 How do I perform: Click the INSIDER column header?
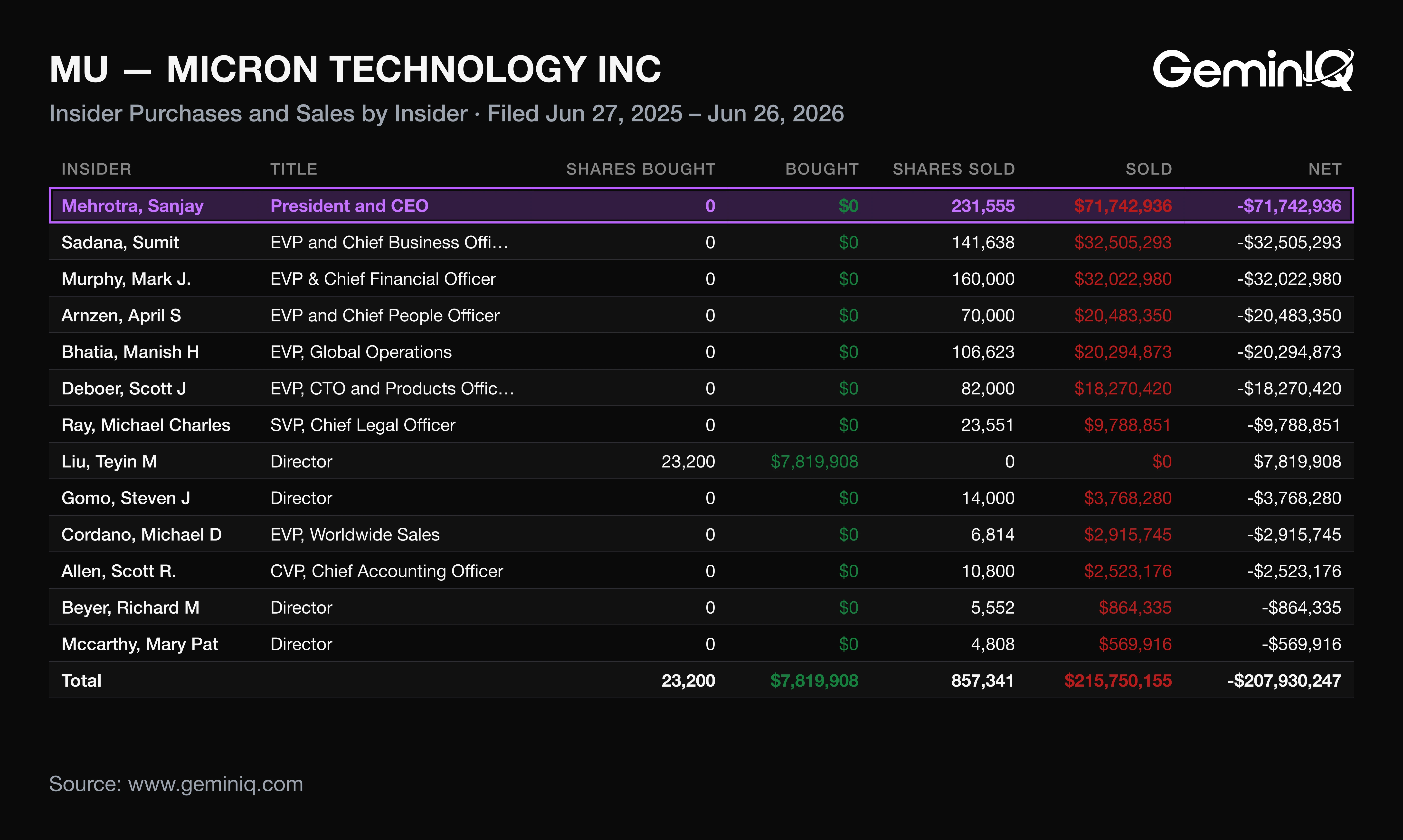click(x=96, y=169)
